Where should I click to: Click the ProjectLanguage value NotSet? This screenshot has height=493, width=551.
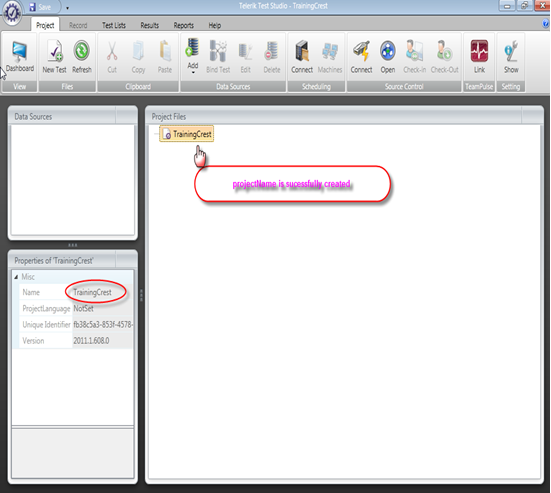(x=83, y=309)
